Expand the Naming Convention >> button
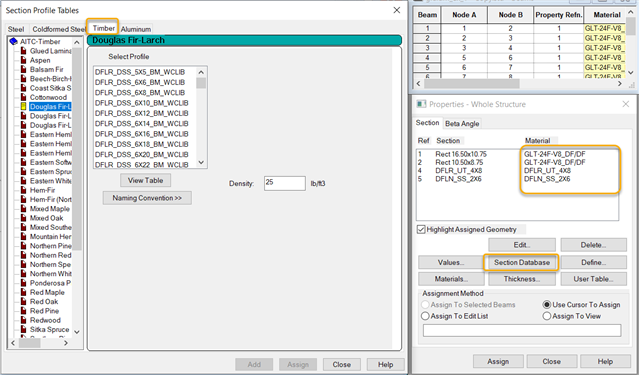Screen dimensions: 639x375 point(147,198)
